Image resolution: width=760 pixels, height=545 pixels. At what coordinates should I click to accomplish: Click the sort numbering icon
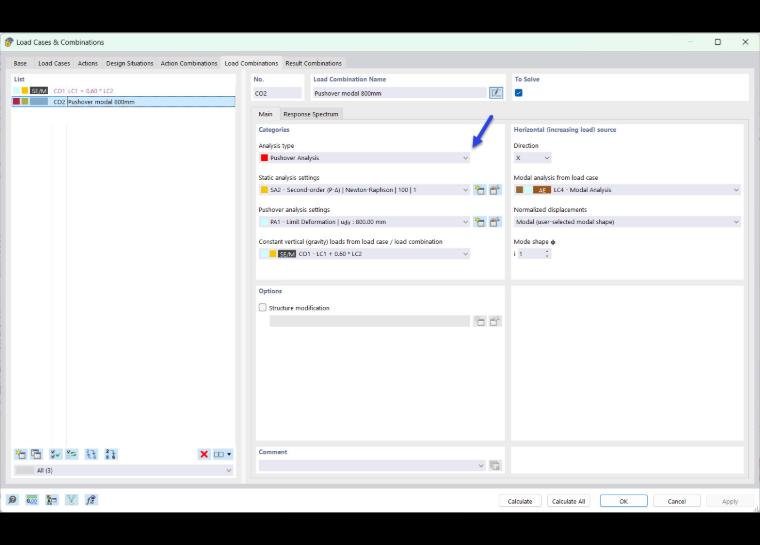[x=111, y=454]
